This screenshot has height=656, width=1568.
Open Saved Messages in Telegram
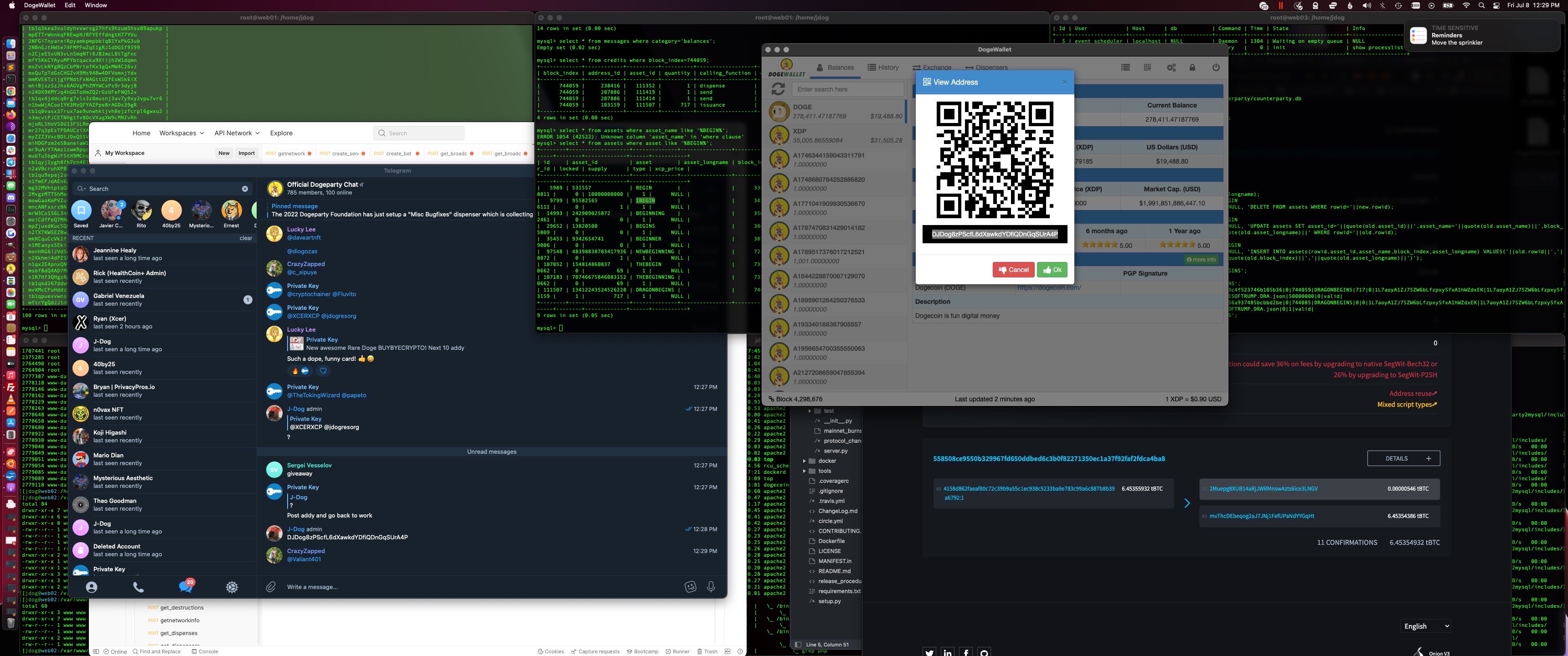tap(81, 214)
